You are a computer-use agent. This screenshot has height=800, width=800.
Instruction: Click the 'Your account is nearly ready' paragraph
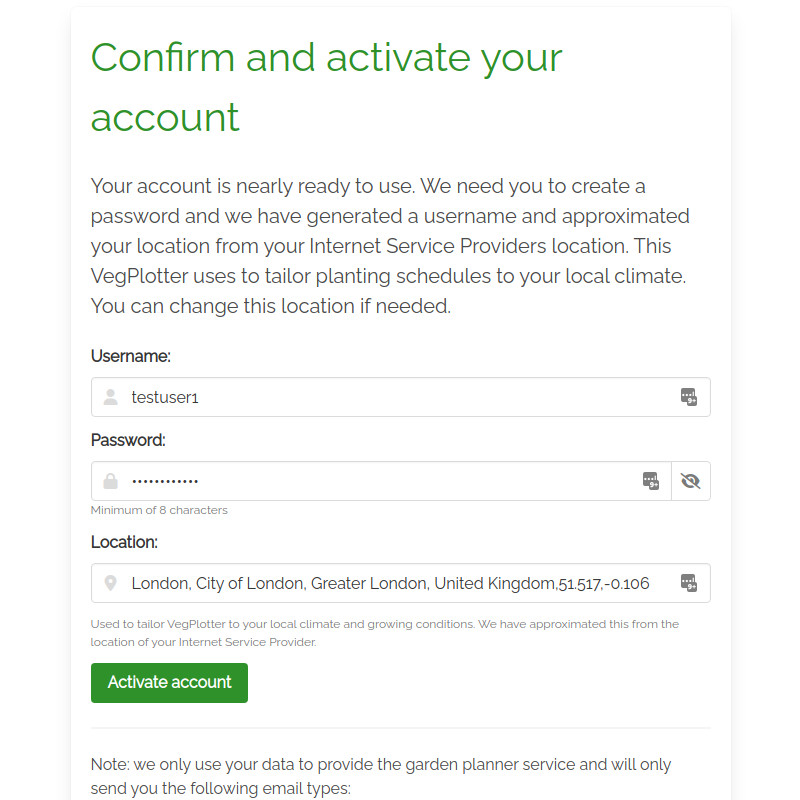pos(390,246)
